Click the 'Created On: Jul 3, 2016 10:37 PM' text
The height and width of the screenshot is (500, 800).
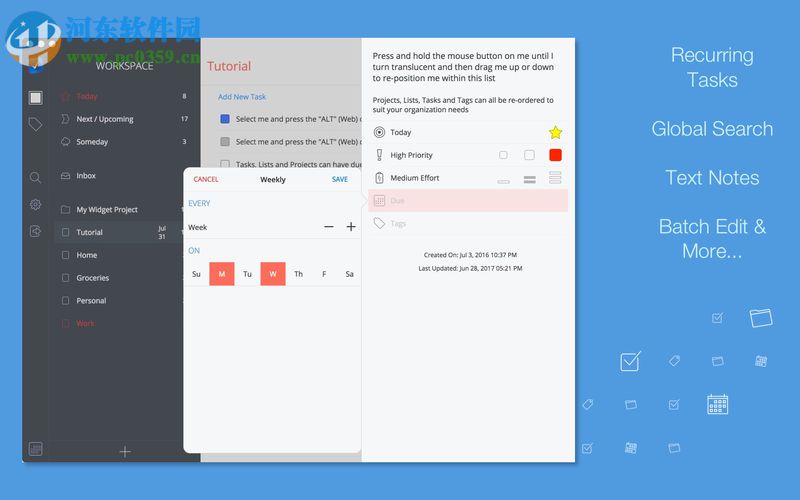coord(470,255)
